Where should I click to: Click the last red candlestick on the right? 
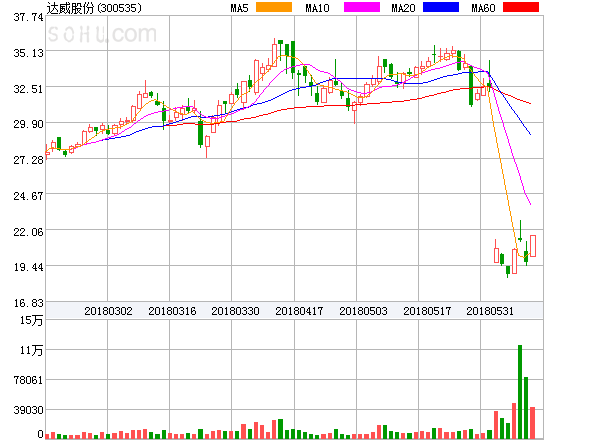533,246
